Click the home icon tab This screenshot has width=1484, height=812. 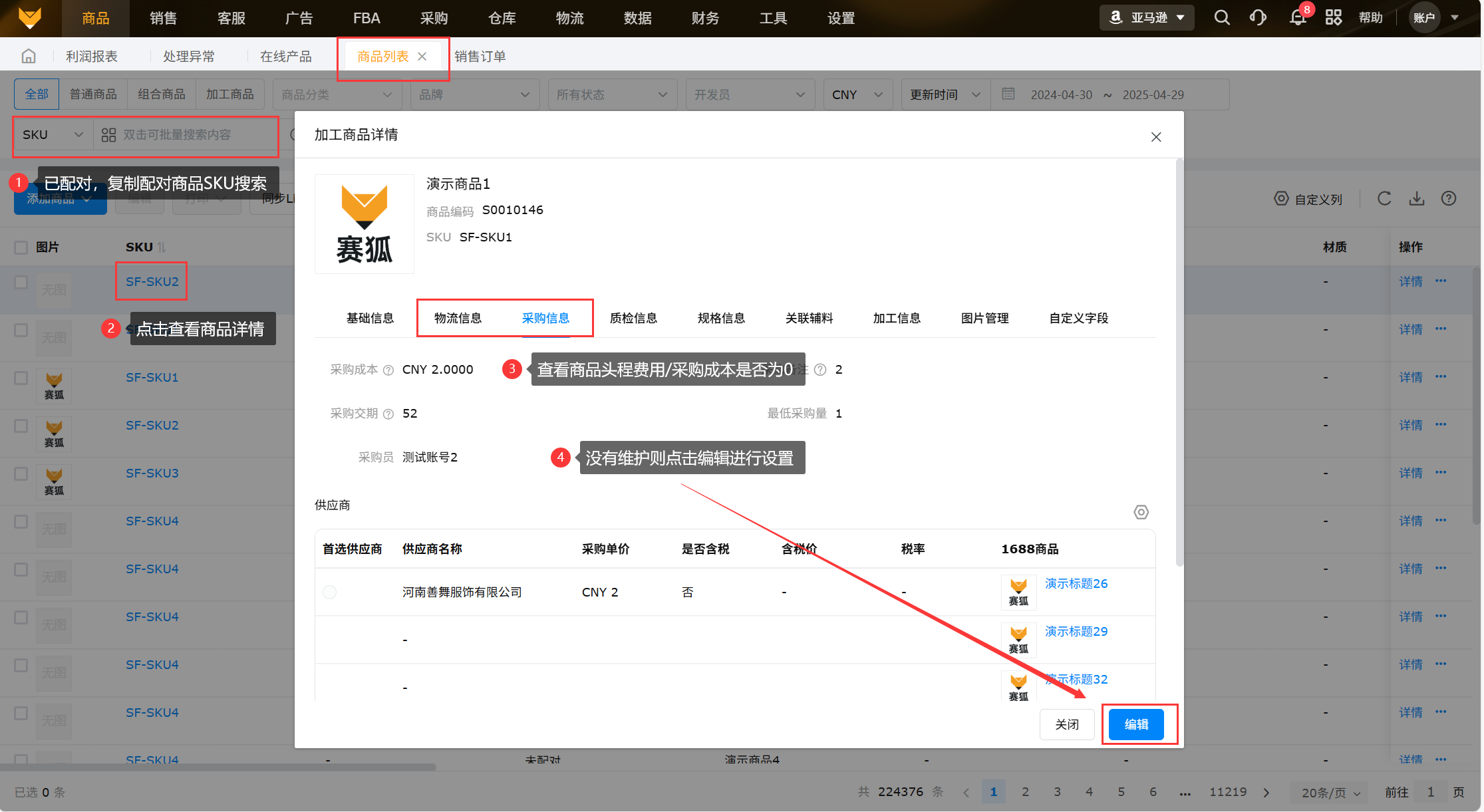pyautogui.click(x=29, y=57)
